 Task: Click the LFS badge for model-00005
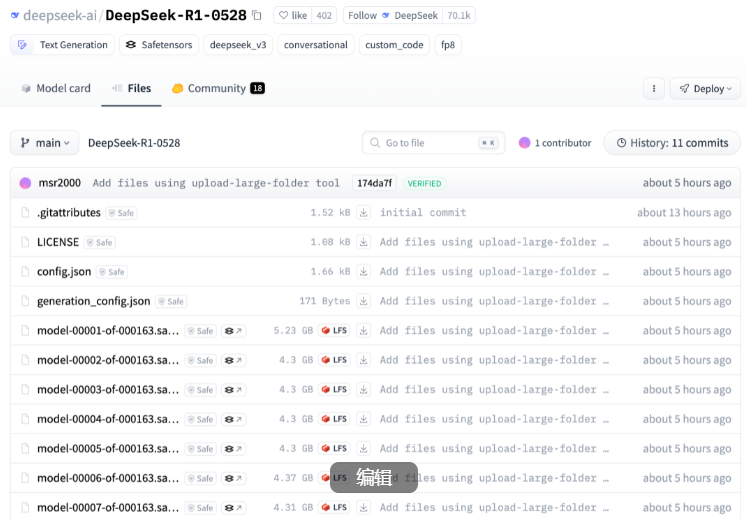(334, 449)
